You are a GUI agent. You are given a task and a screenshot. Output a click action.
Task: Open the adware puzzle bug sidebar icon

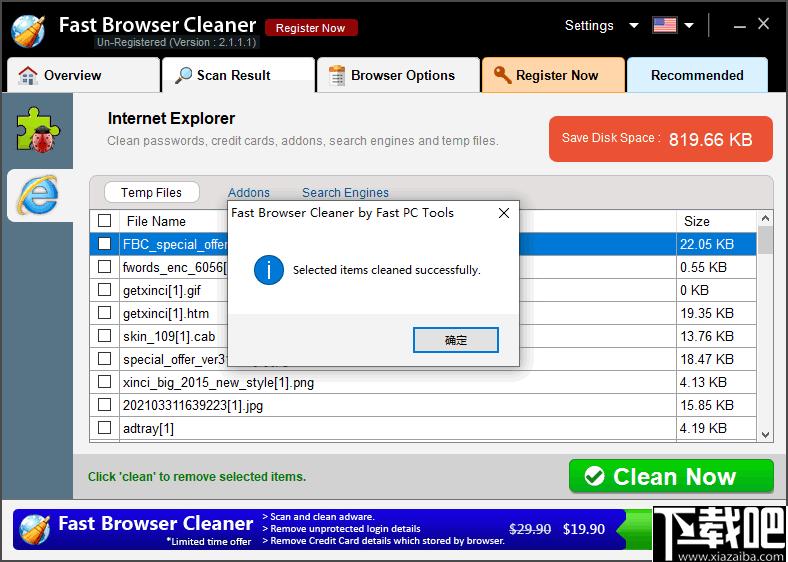pos(38,130)
